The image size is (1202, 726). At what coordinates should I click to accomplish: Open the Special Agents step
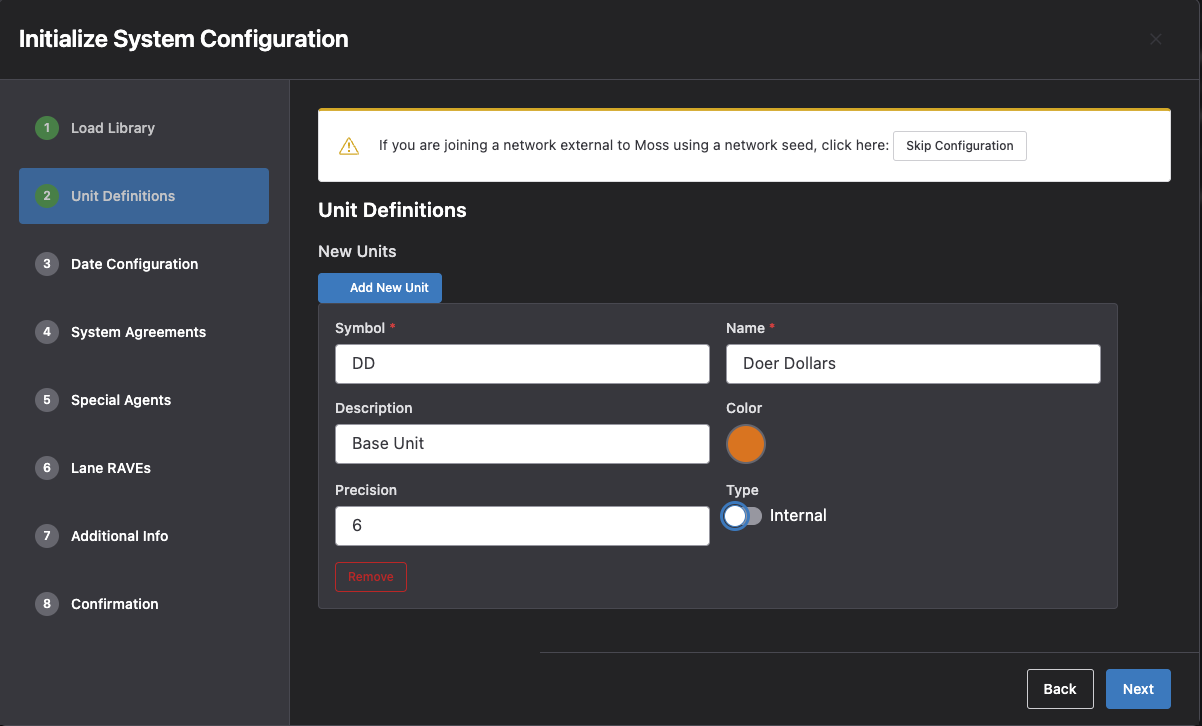[121, 400]
